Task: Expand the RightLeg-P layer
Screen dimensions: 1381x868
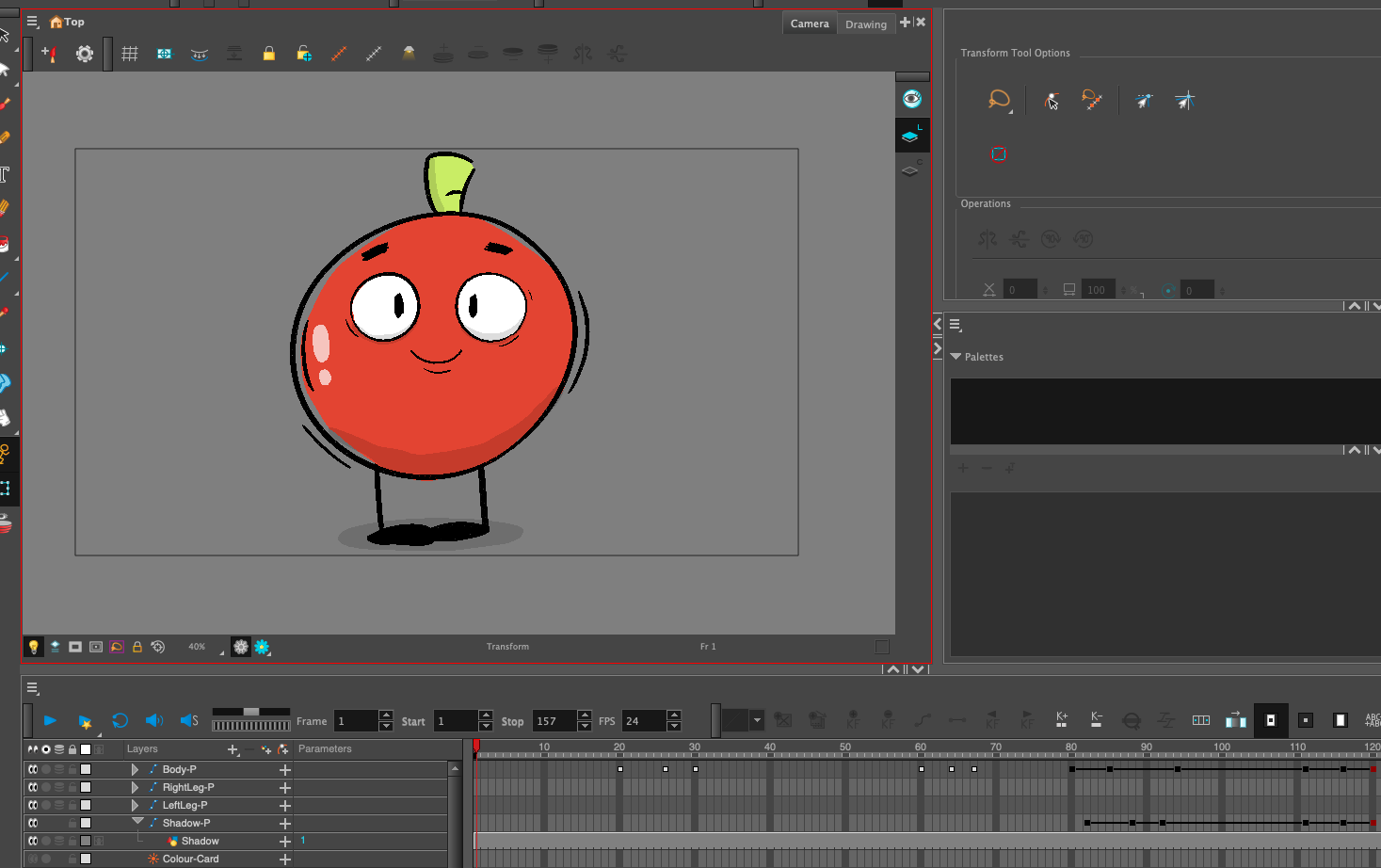Action: pos(135,787)
